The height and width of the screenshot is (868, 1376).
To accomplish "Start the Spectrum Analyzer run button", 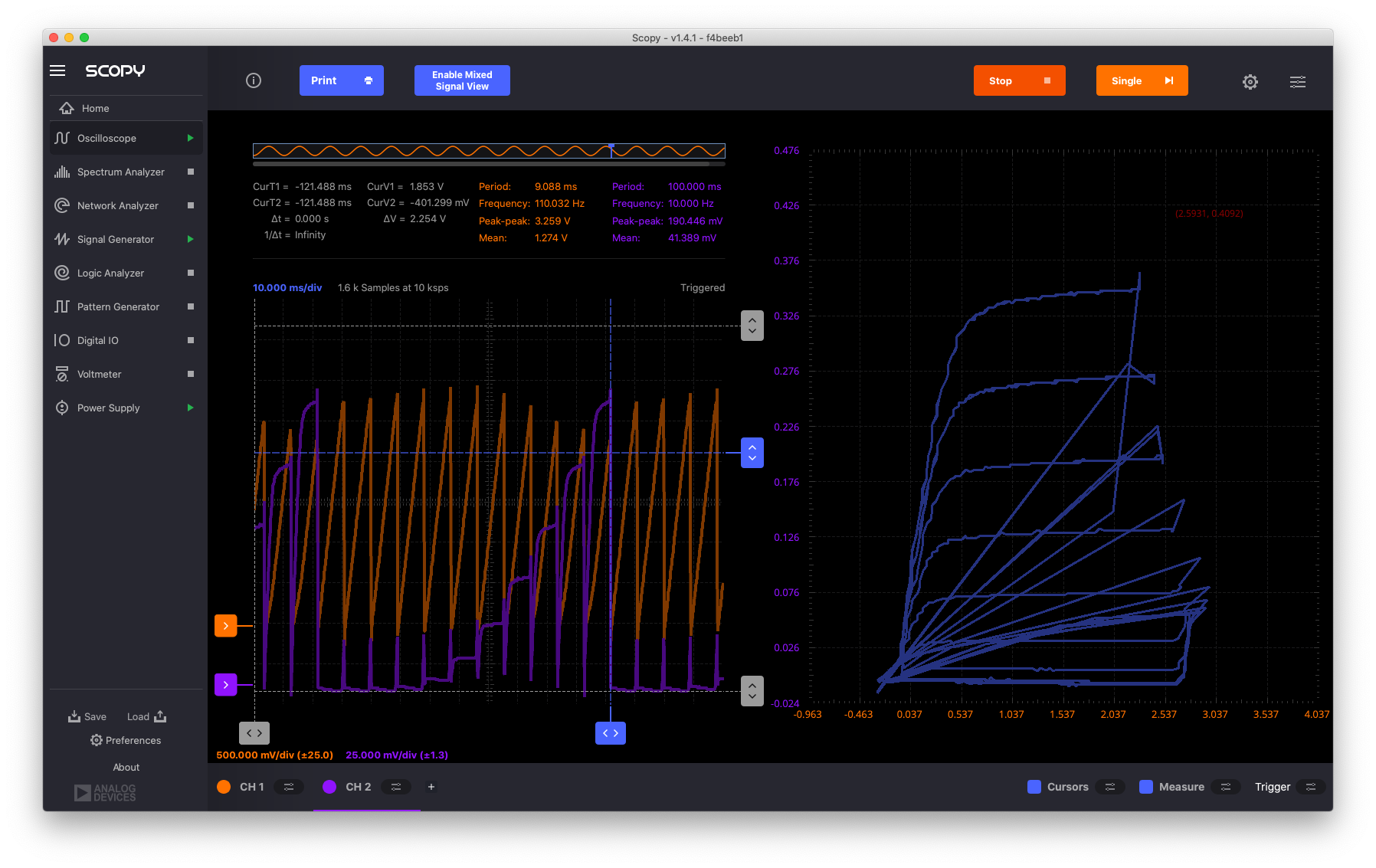I will click(191, 172).
